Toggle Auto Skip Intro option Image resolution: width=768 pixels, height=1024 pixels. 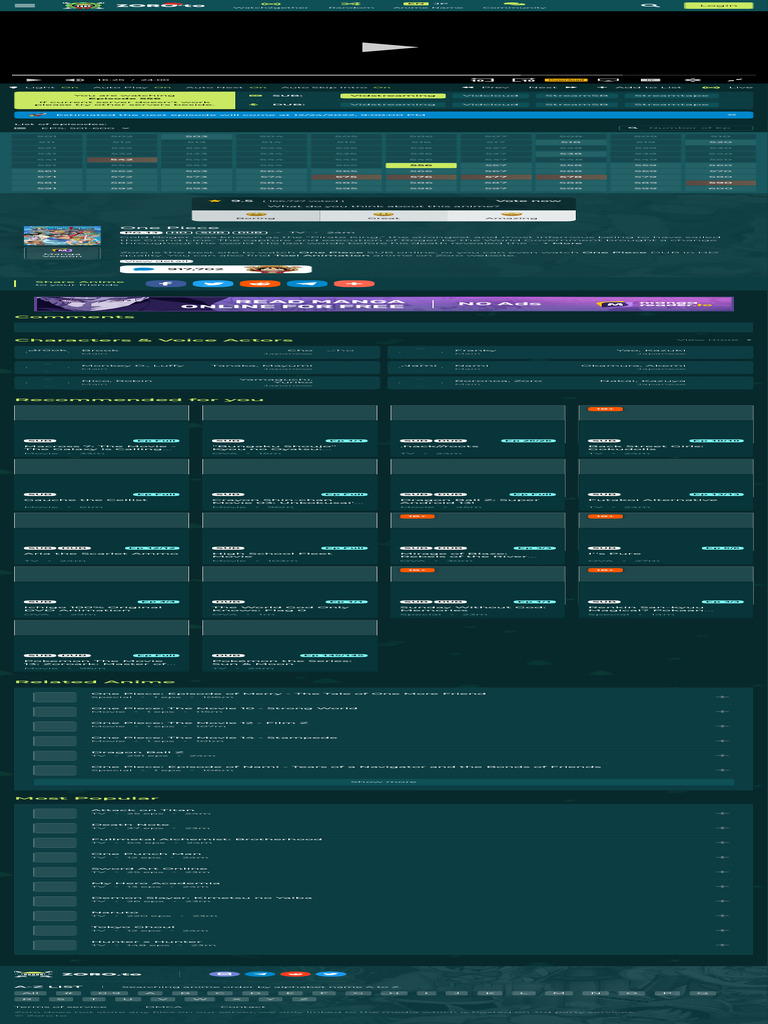coord(336,87)
